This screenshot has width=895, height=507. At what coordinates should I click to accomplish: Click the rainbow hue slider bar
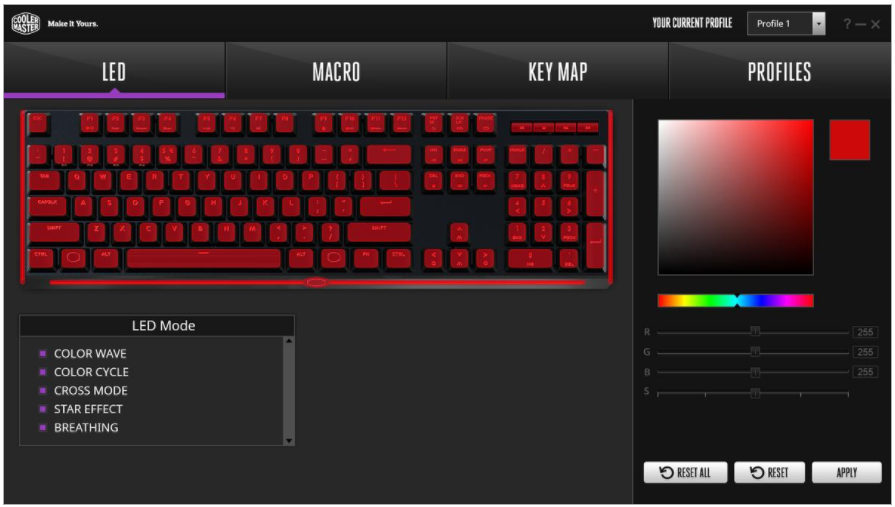[736, 300]
